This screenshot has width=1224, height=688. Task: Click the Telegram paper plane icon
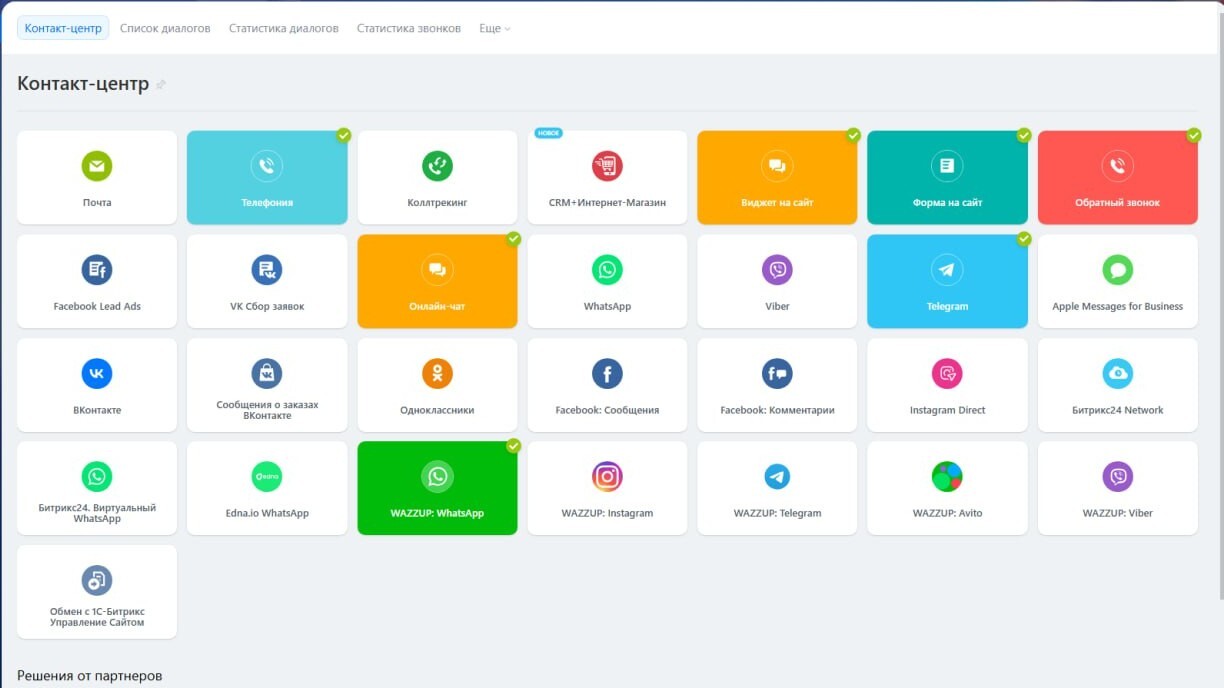[x=947, y=270]
